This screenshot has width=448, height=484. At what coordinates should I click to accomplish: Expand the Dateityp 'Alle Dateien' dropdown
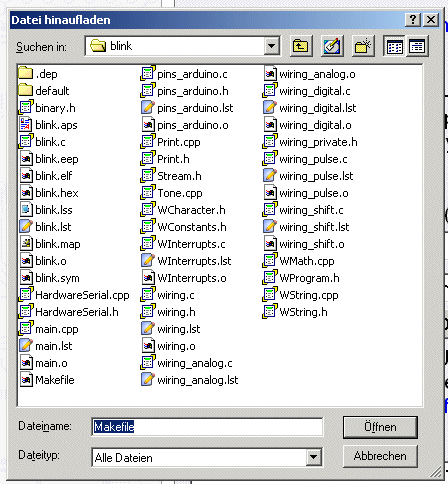click(313, 457)
